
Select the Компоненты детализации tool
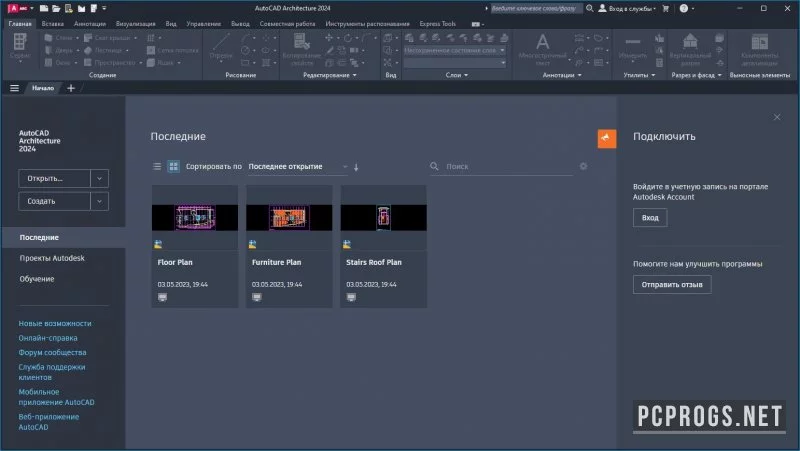point(760,49)
